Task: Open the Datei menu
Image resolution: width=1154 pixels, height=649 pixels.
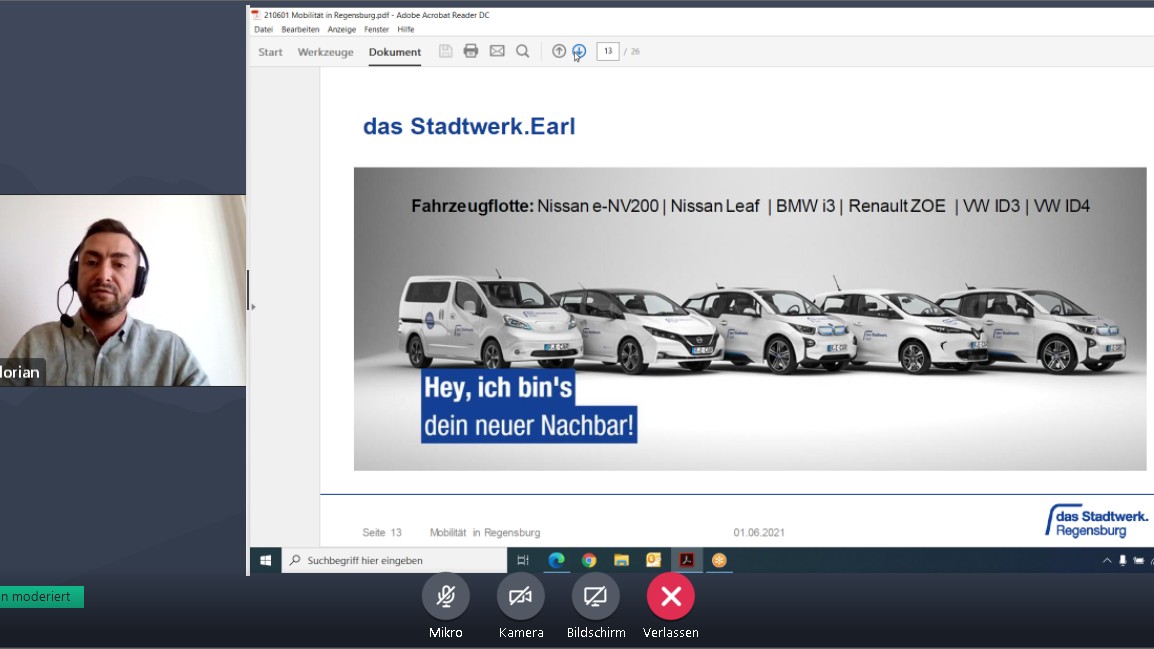Action: (x=263, y=29)
